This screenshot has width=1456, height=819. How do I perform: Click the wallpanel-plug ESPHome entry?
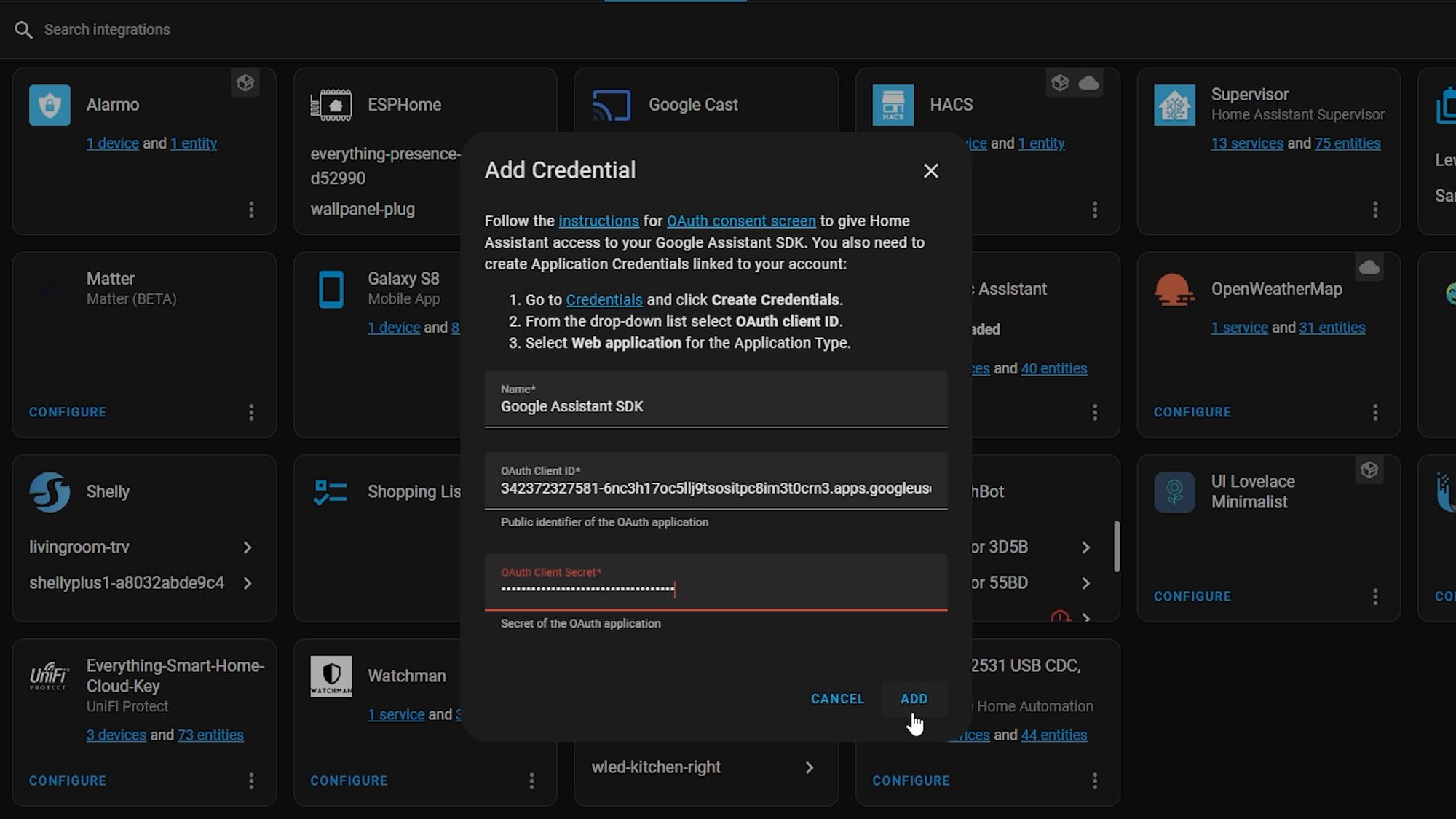363,210
